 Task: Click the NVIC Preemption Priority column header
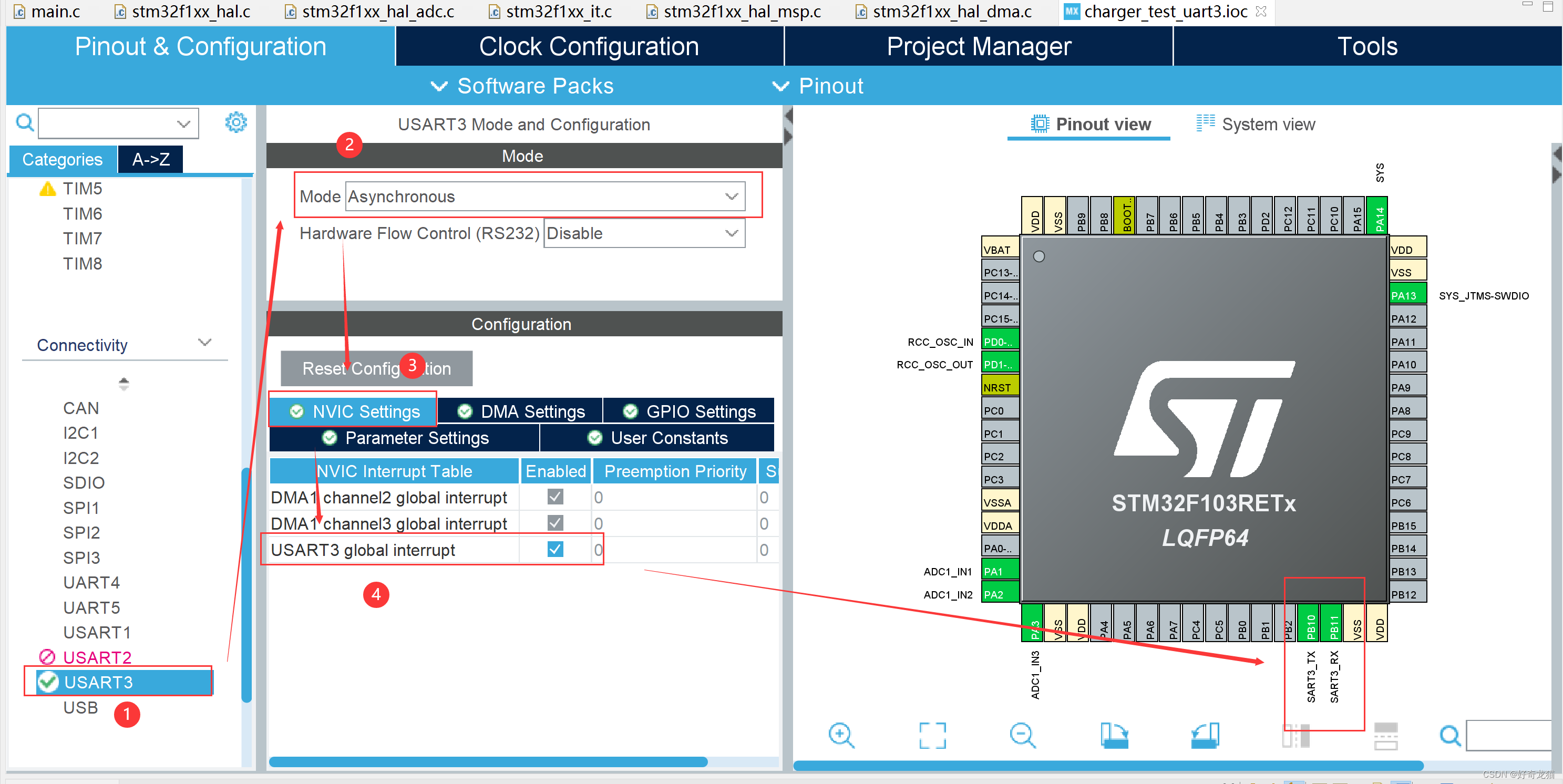(x=675, y=471)
